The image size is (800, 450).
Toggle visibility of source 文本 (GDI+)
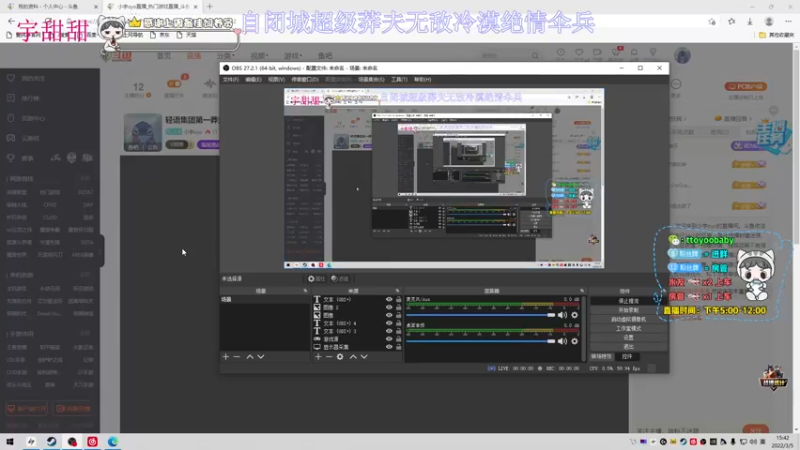point(389,299)
